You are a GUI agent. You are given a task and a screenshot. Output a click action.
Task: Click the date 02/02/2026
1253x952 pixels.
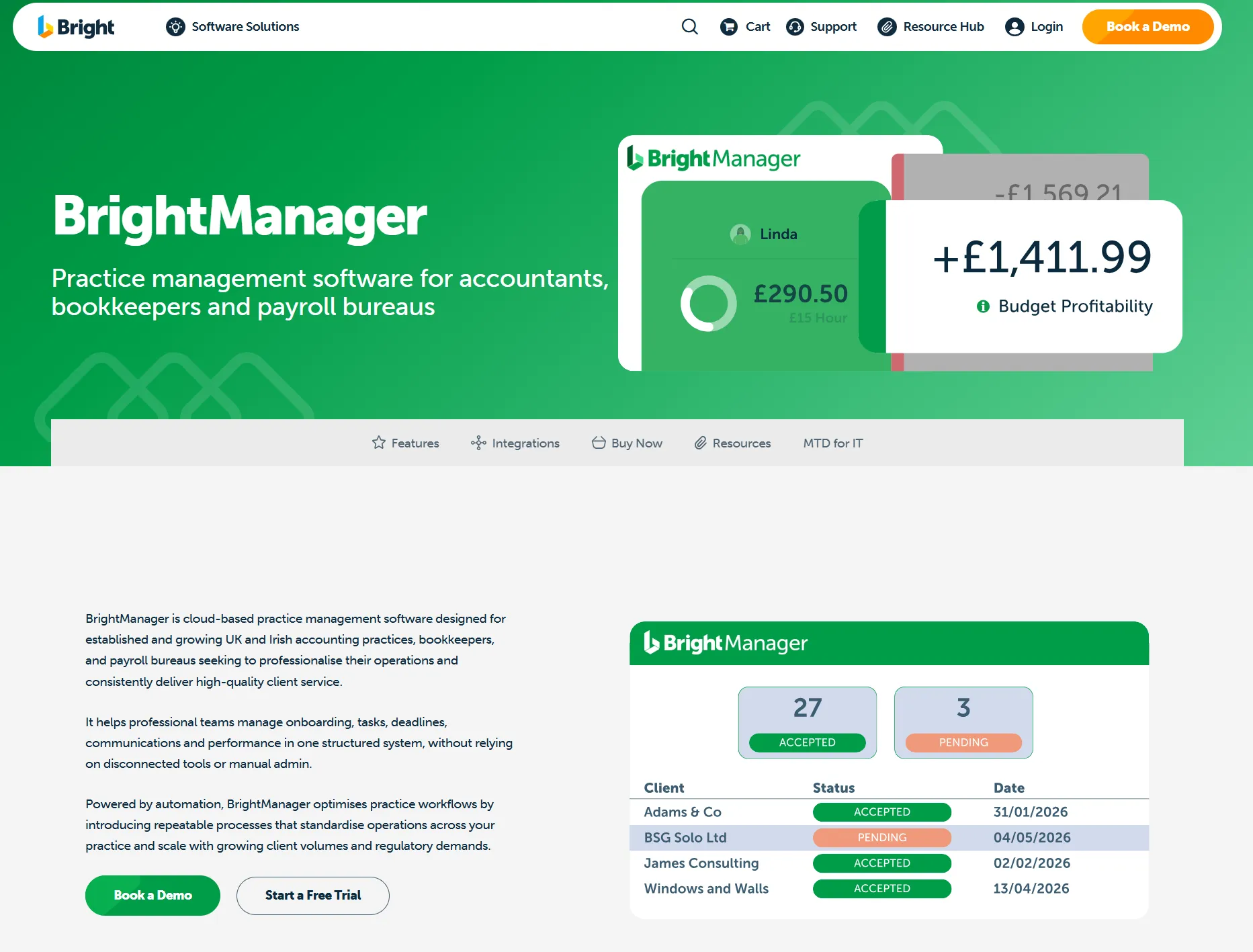pyautogui.click(x=1032, y=863)
